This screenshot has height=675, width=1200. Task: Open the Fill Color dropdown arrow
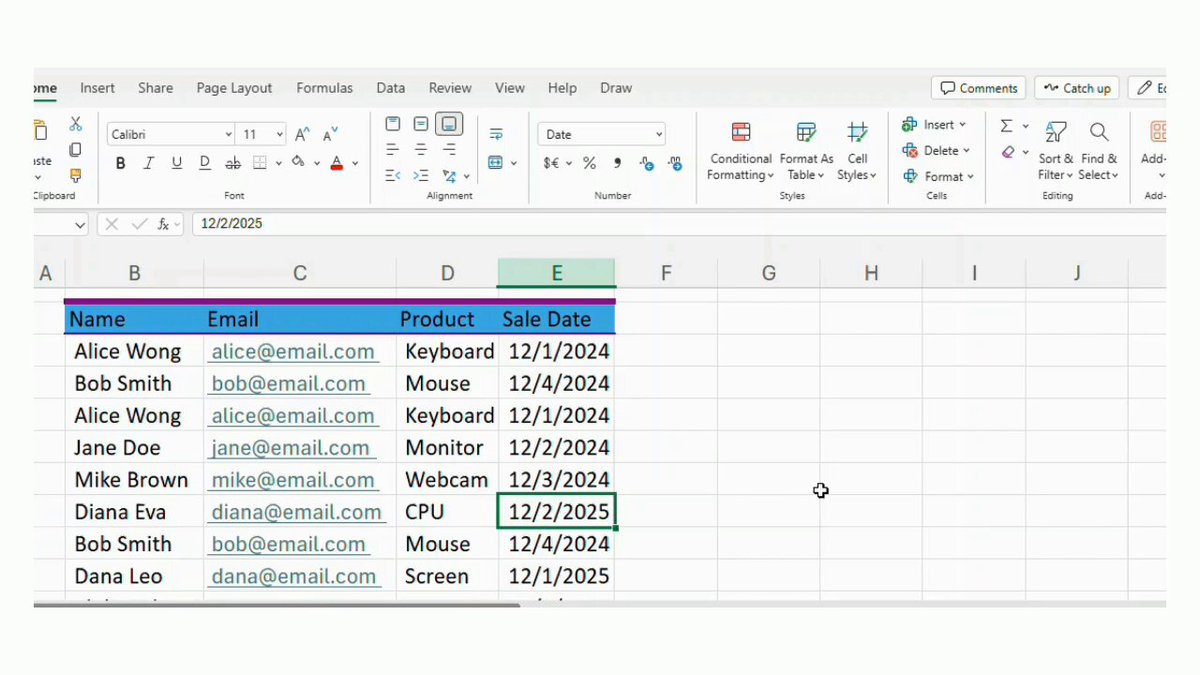(x=317, y=163)
